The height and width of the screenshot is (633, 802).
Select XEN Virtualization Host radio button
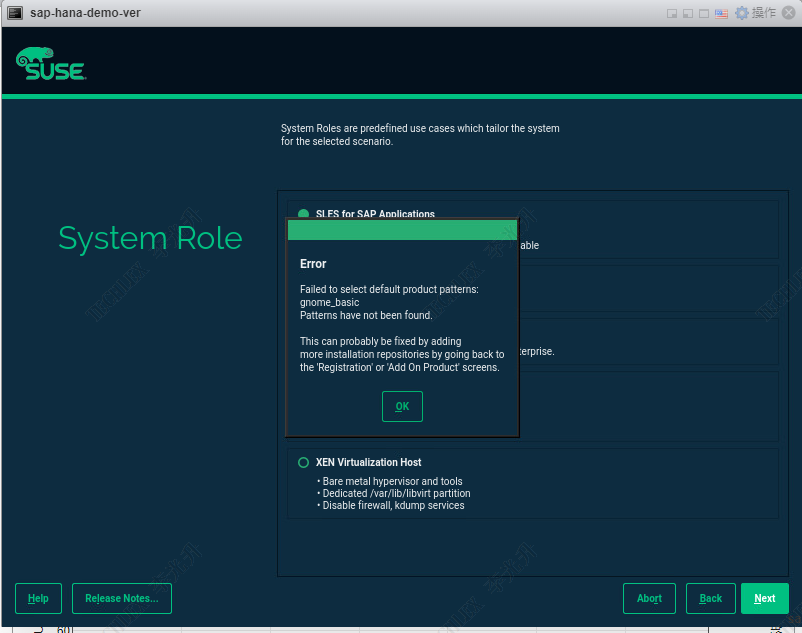[303, 463]
